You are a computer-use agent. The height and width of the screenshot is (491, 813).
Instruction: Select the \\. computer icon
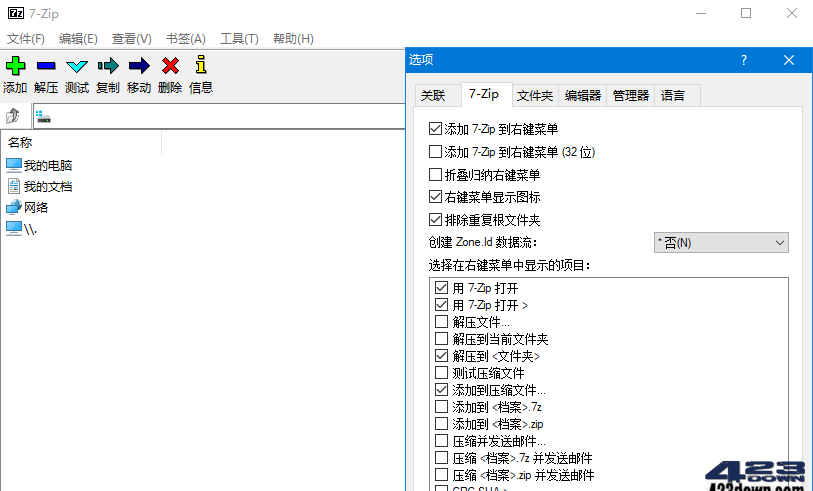coord(14,229)
